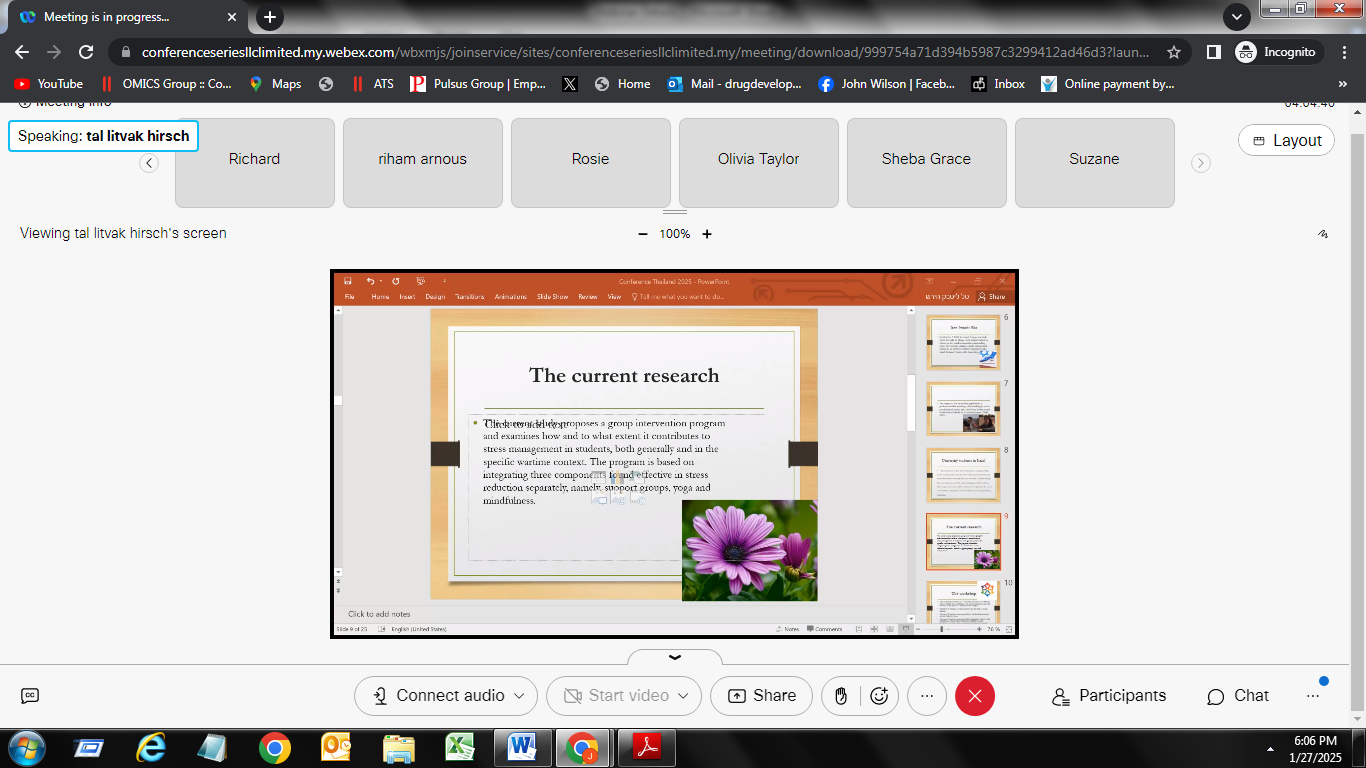Screen dimensions: 1366x768
Task: Click the Incognito profile button
Action: tap(1278, 52)
